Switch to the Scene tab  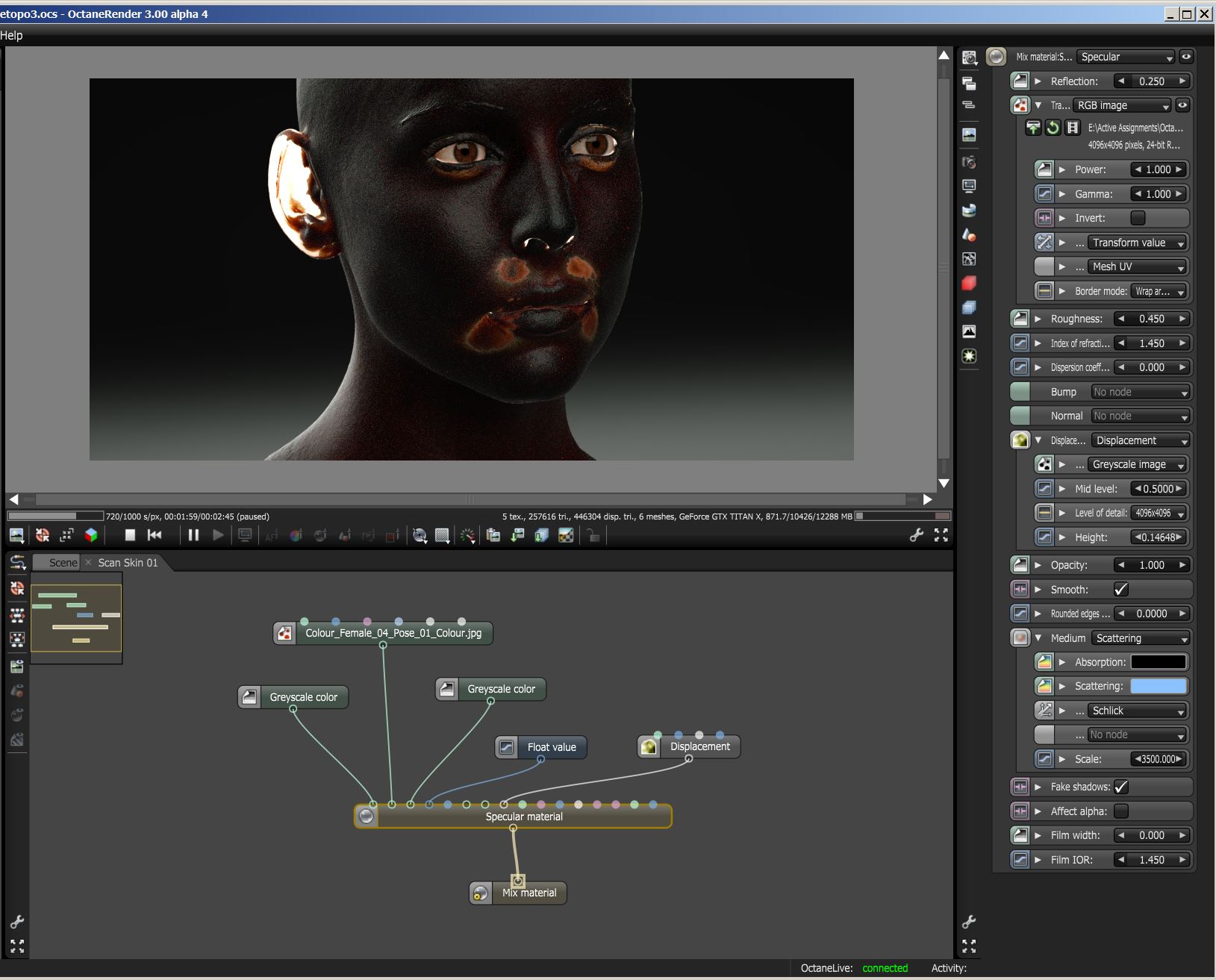click(x=63, y=563)
